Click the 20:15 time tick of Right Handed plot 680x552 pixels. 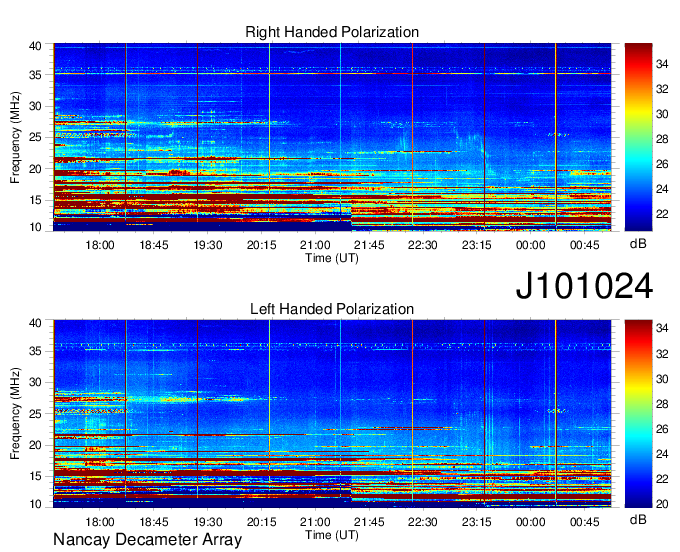coord(261,245)
